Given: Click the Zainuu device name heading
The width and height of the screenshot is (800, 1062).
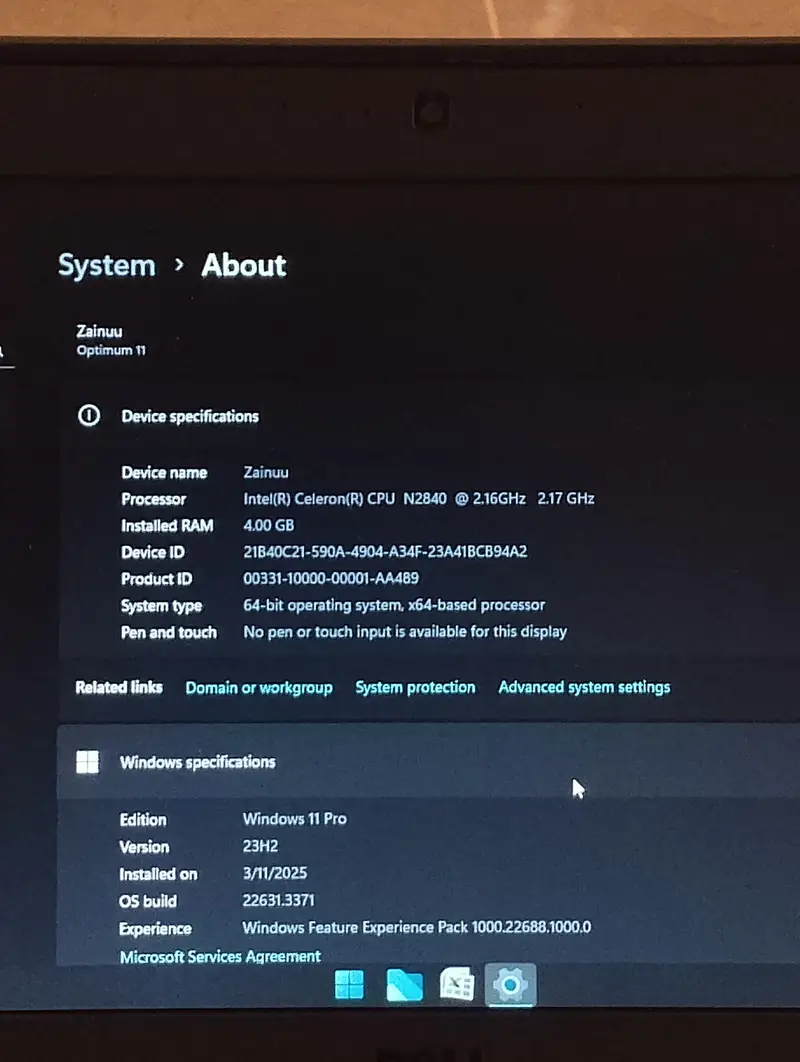Looking at the screenshot, I should [100, 331].
